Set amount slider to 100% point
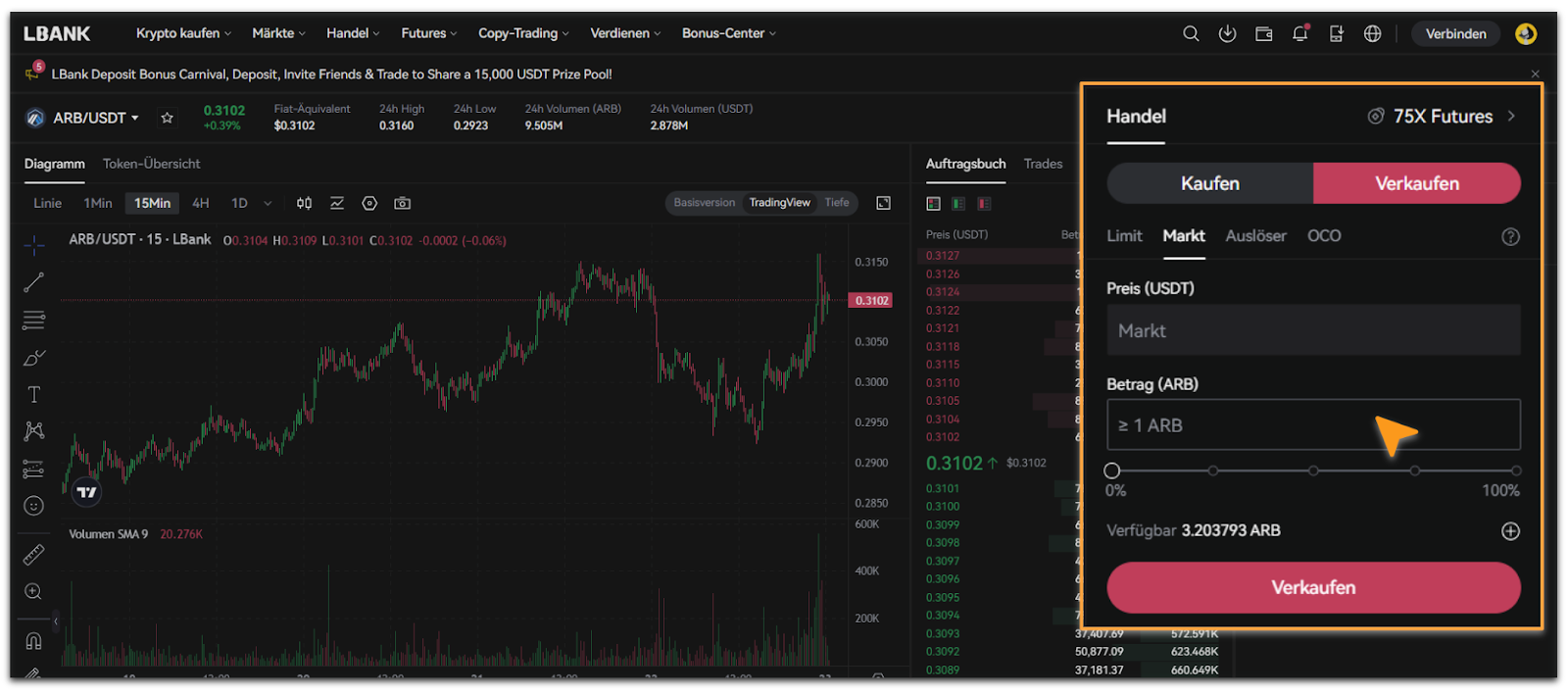Viewport: 1568px width, 694px height. click(x=1516, y=471)
